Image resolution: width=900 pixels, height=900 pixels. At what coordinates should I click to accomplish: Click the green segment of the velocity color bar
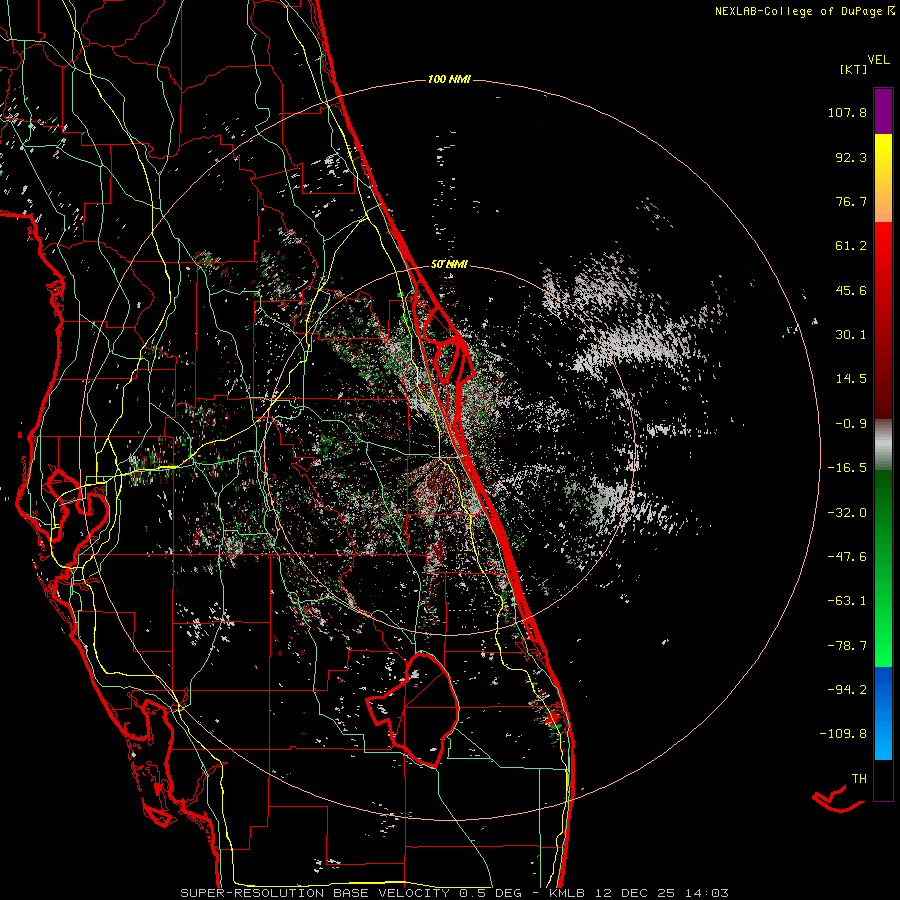tap(883, 568)
